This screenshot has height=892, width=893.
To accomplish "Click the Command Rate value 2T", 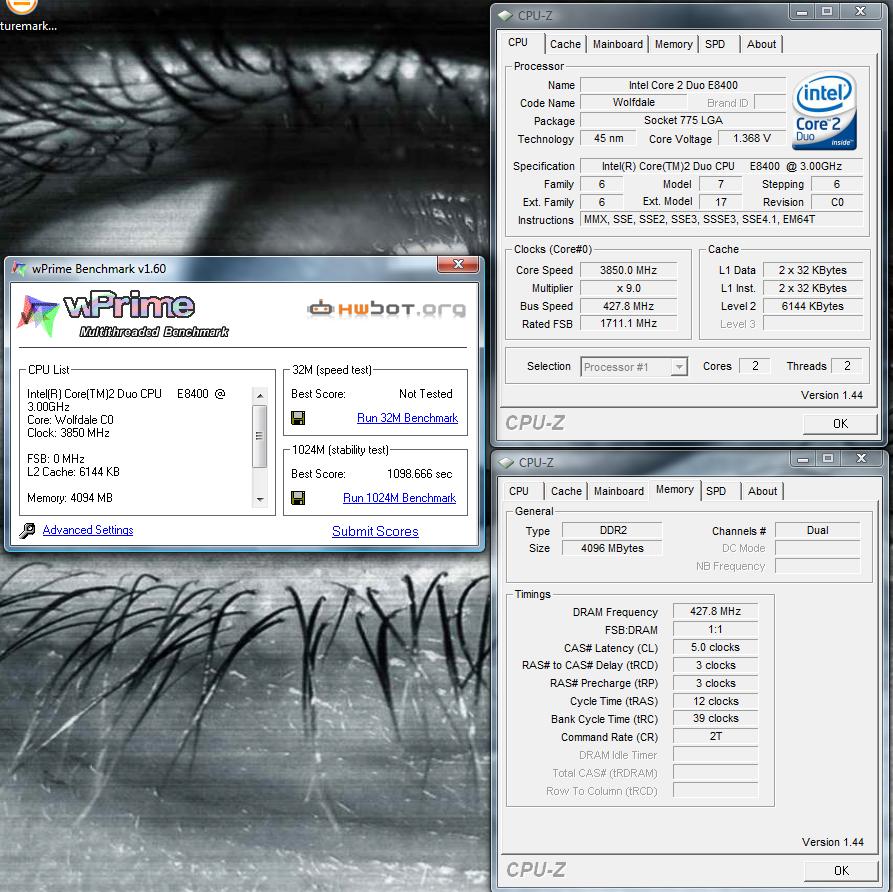I will coord(715,736).
